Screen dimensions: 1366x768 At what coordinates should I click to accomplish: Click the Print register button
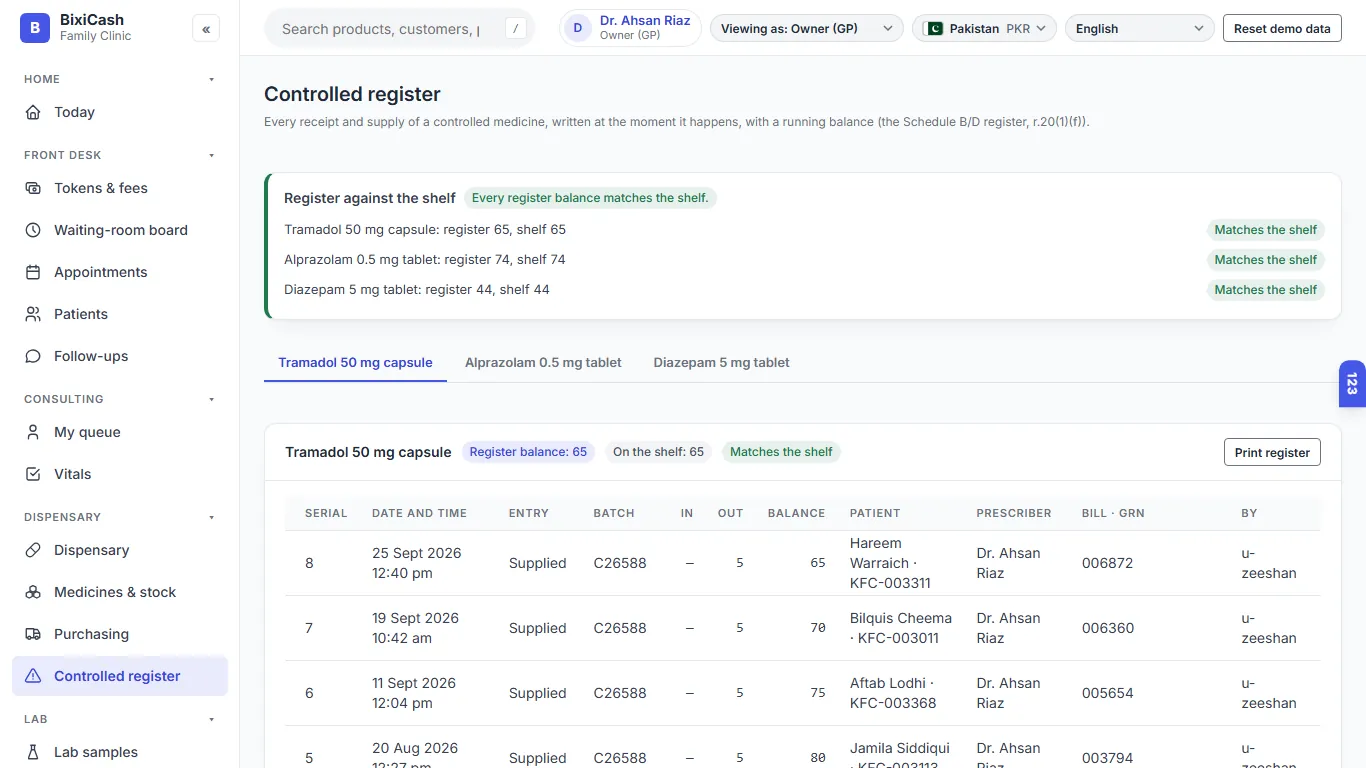(1272, 452)
